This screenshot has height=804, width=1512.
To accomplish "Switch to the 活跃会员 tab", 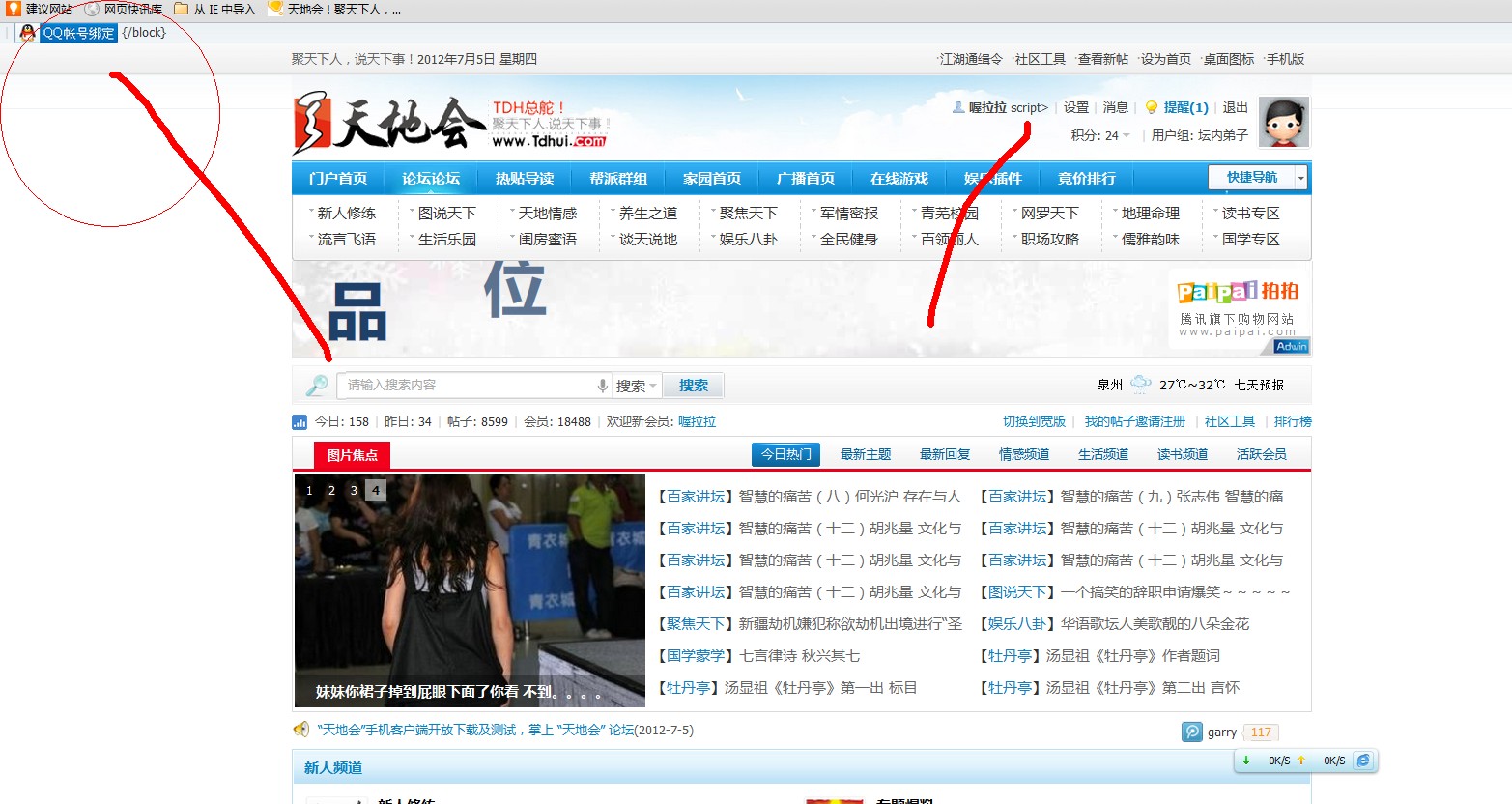I will coord(1262,454).
